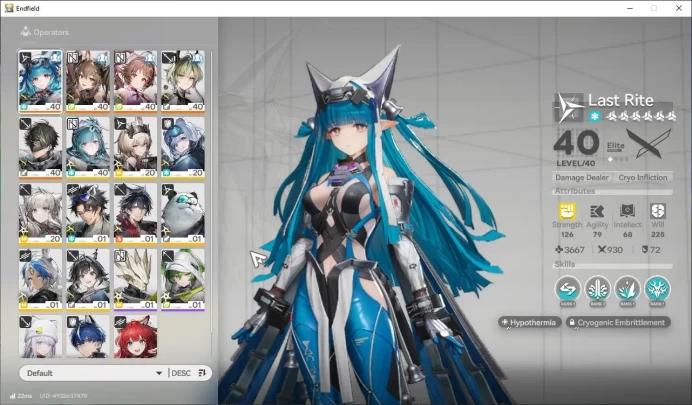Choose the operator wearing a pink bow

(135, 81)
